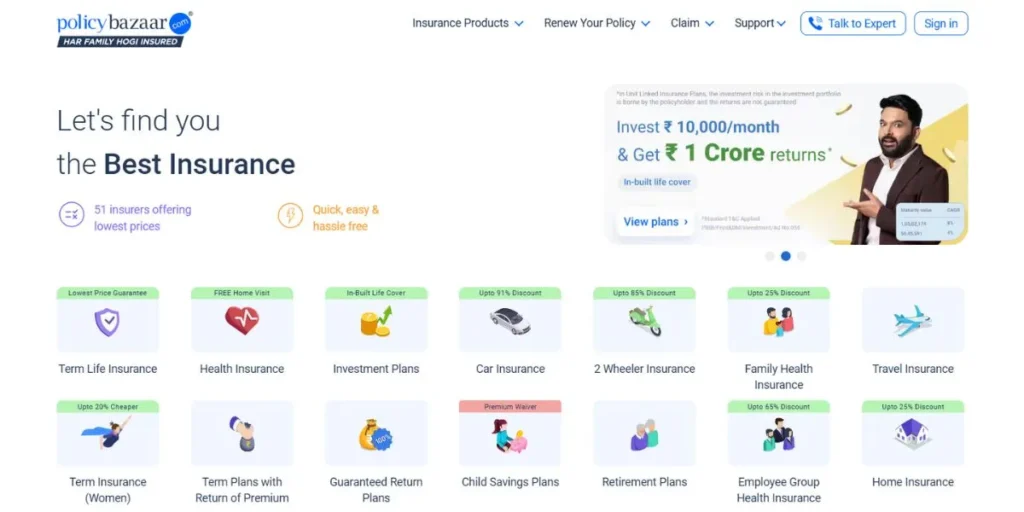Image resolution: width=1024 pixels, height=512 pixels.
Task: Open the Home Insurance house icon
Action: coord(913,434)
